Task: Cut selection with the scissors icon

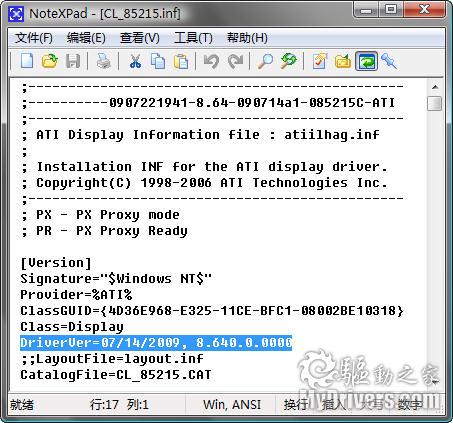Action: (x=135, y=61)
